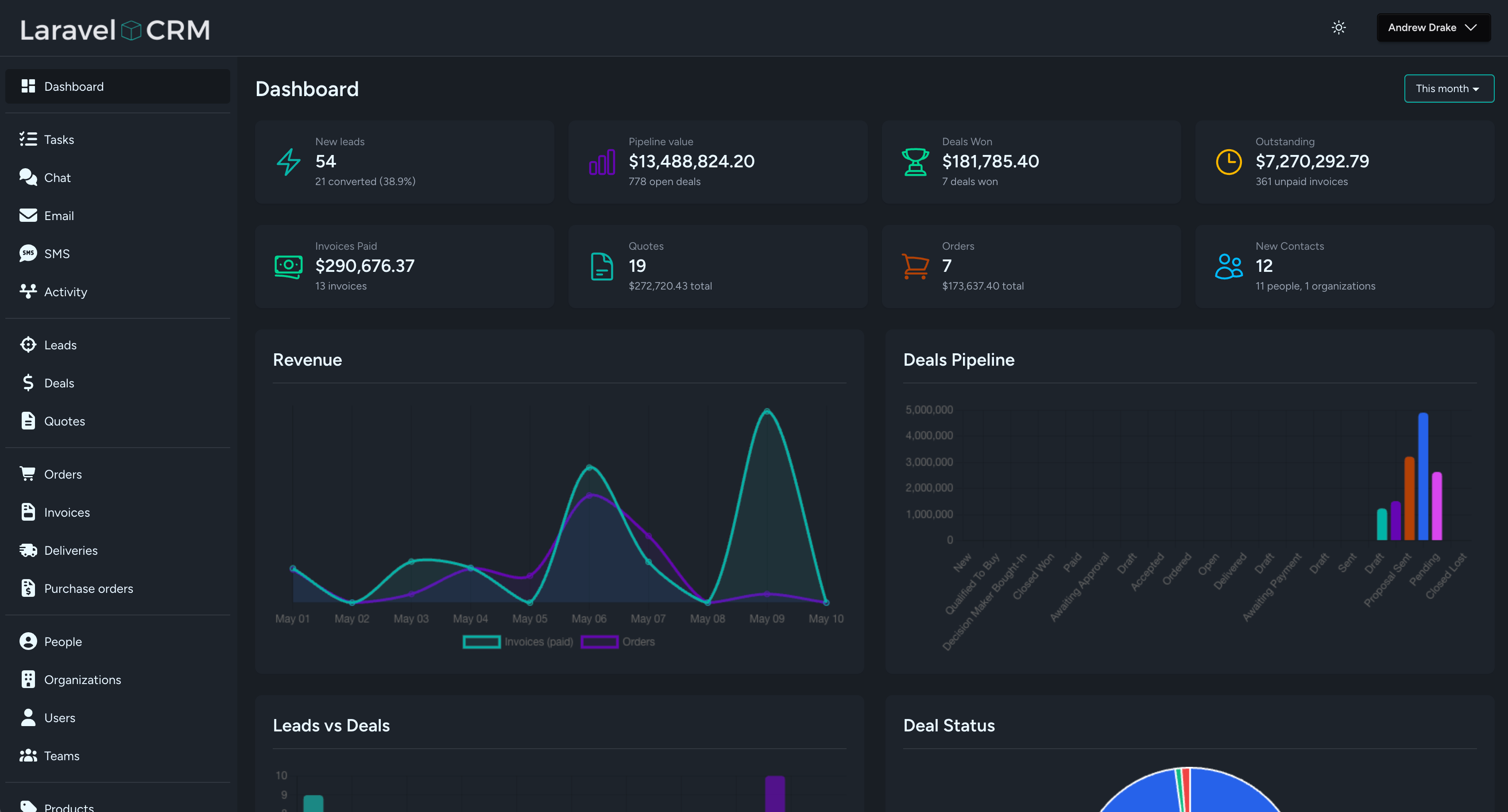The height and width of the screenshot is (812, 1508).
Task: Open the Users page link
Action: 118,717
